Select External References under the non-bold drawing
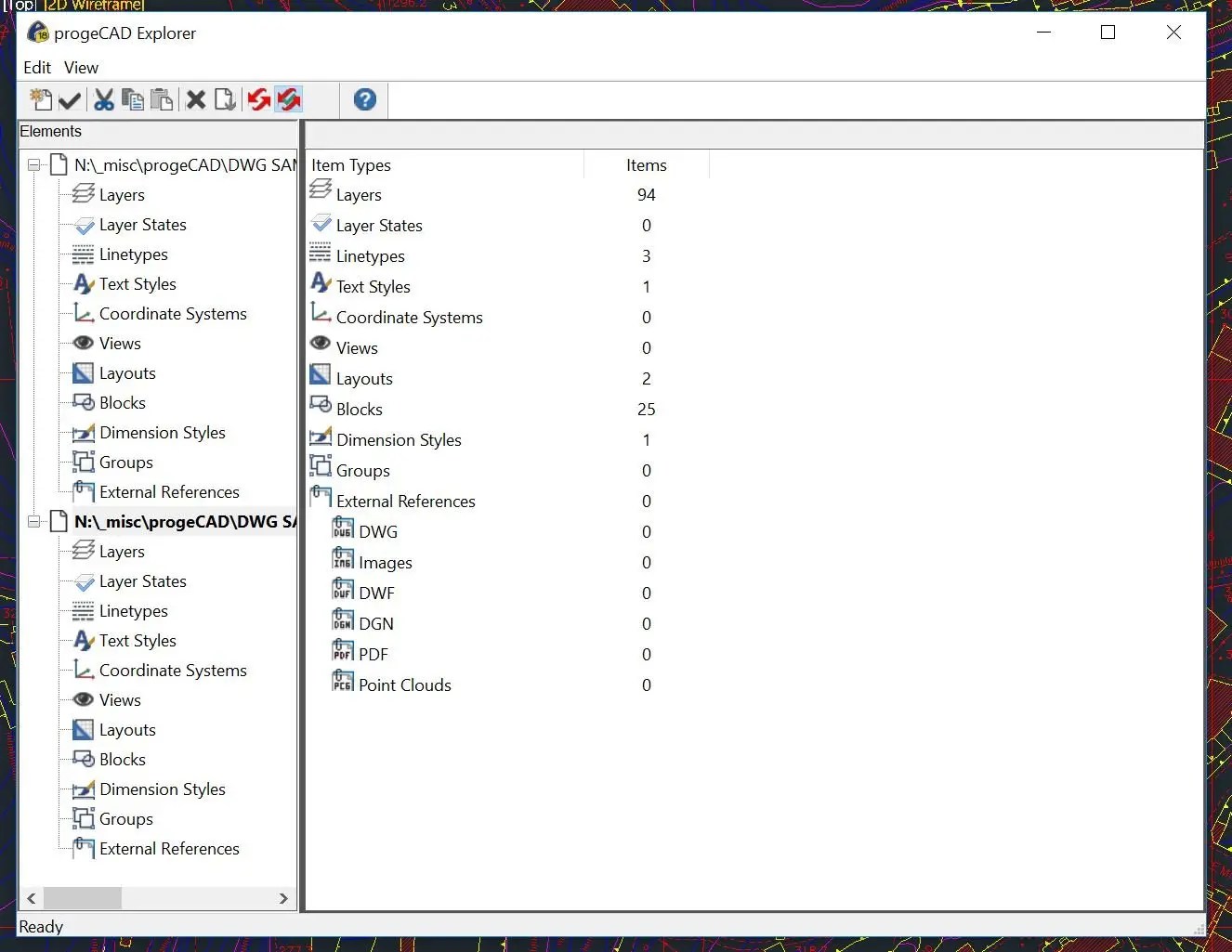 [169, 492]
